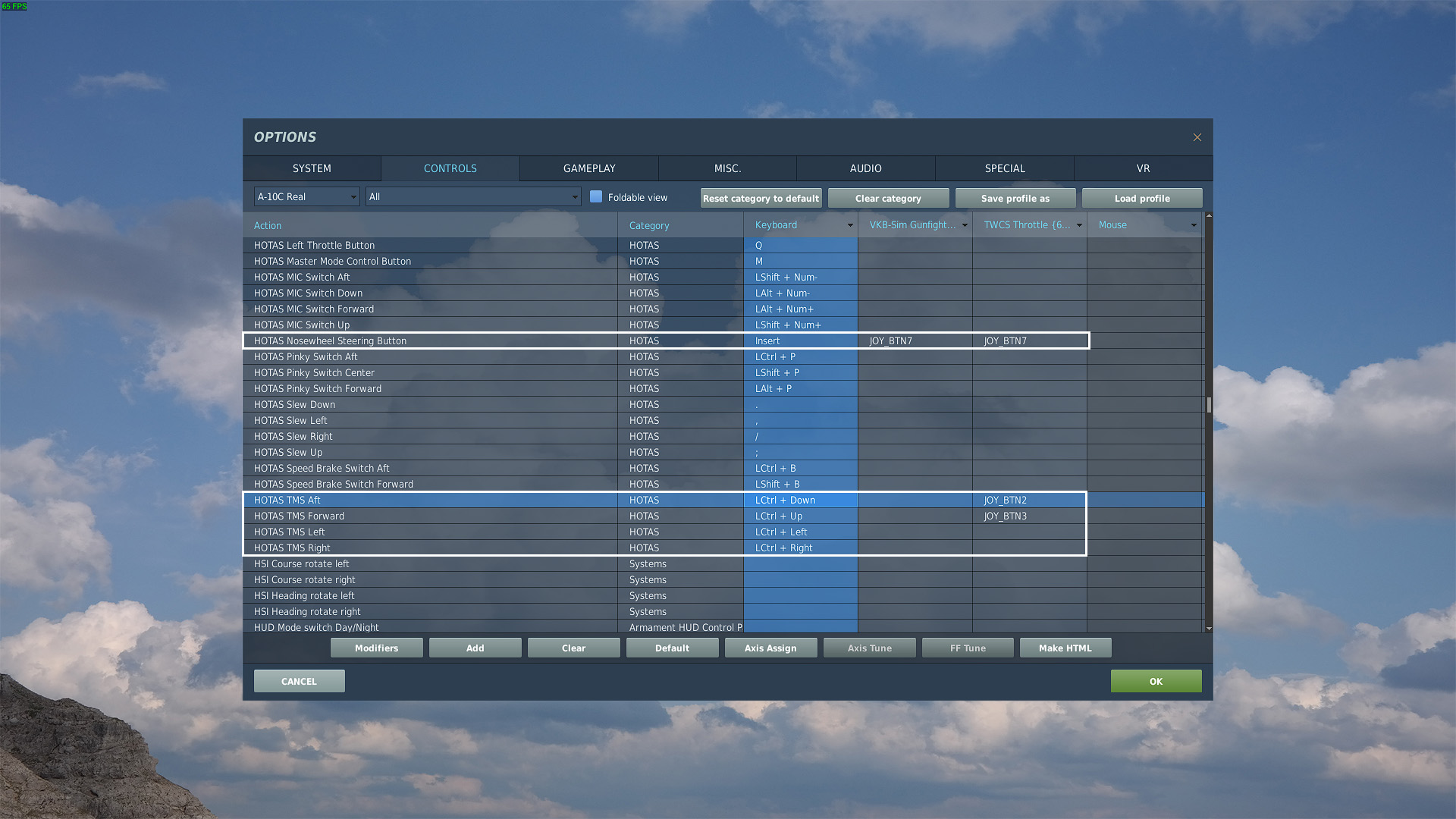Click the scrollbar down arrow
Viewport: 1456px width, 819px height.
click(1209, 629)
